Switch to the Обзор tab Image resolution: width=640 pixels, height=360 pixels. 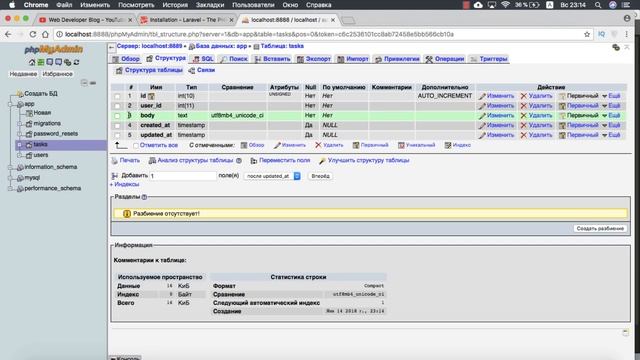126,59
